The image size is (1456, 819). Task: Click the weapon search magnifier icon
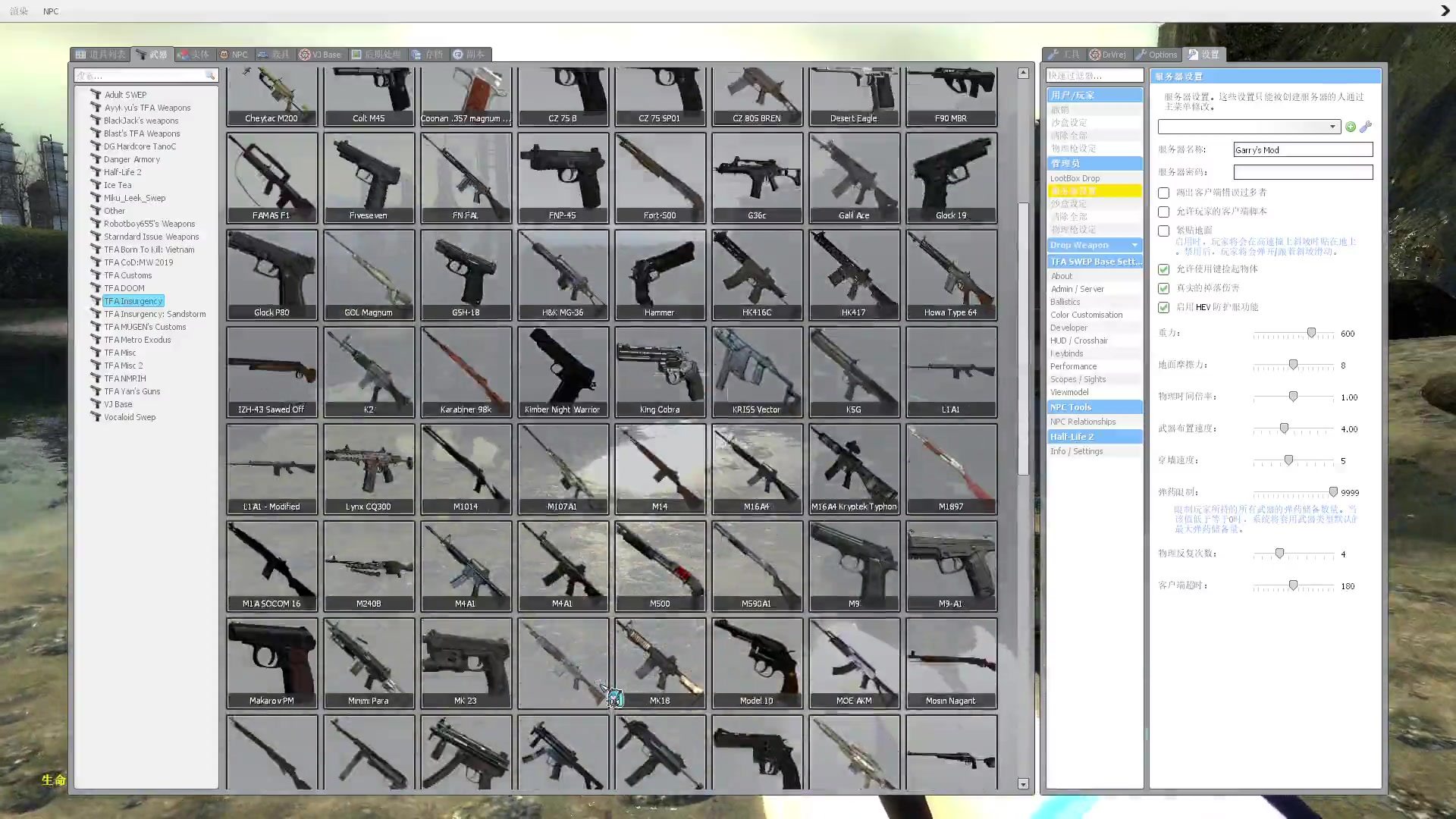[x=210, y=76]
